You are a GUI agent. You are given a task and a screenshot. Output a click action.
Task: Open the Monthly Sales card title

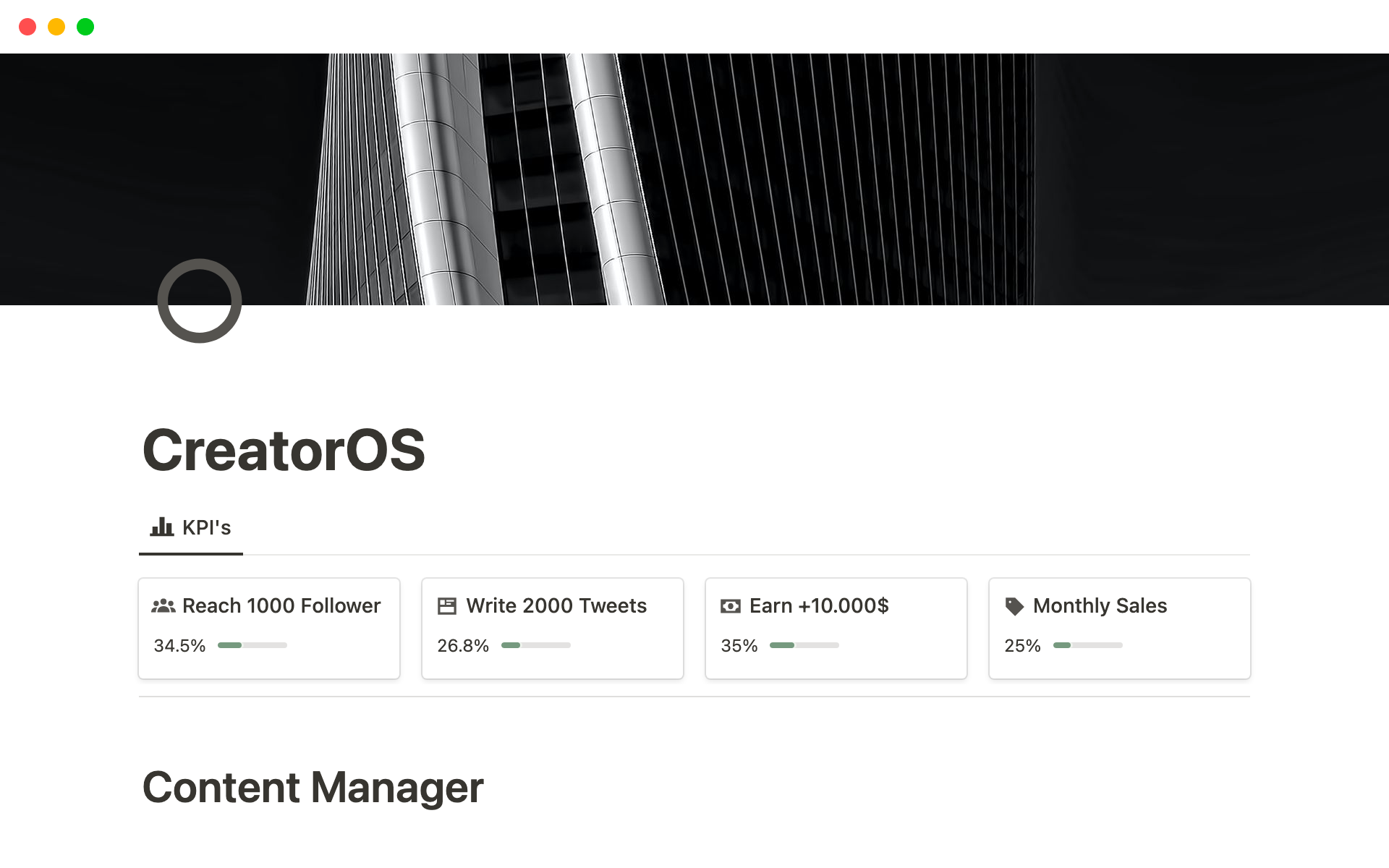click(1100, 606)
